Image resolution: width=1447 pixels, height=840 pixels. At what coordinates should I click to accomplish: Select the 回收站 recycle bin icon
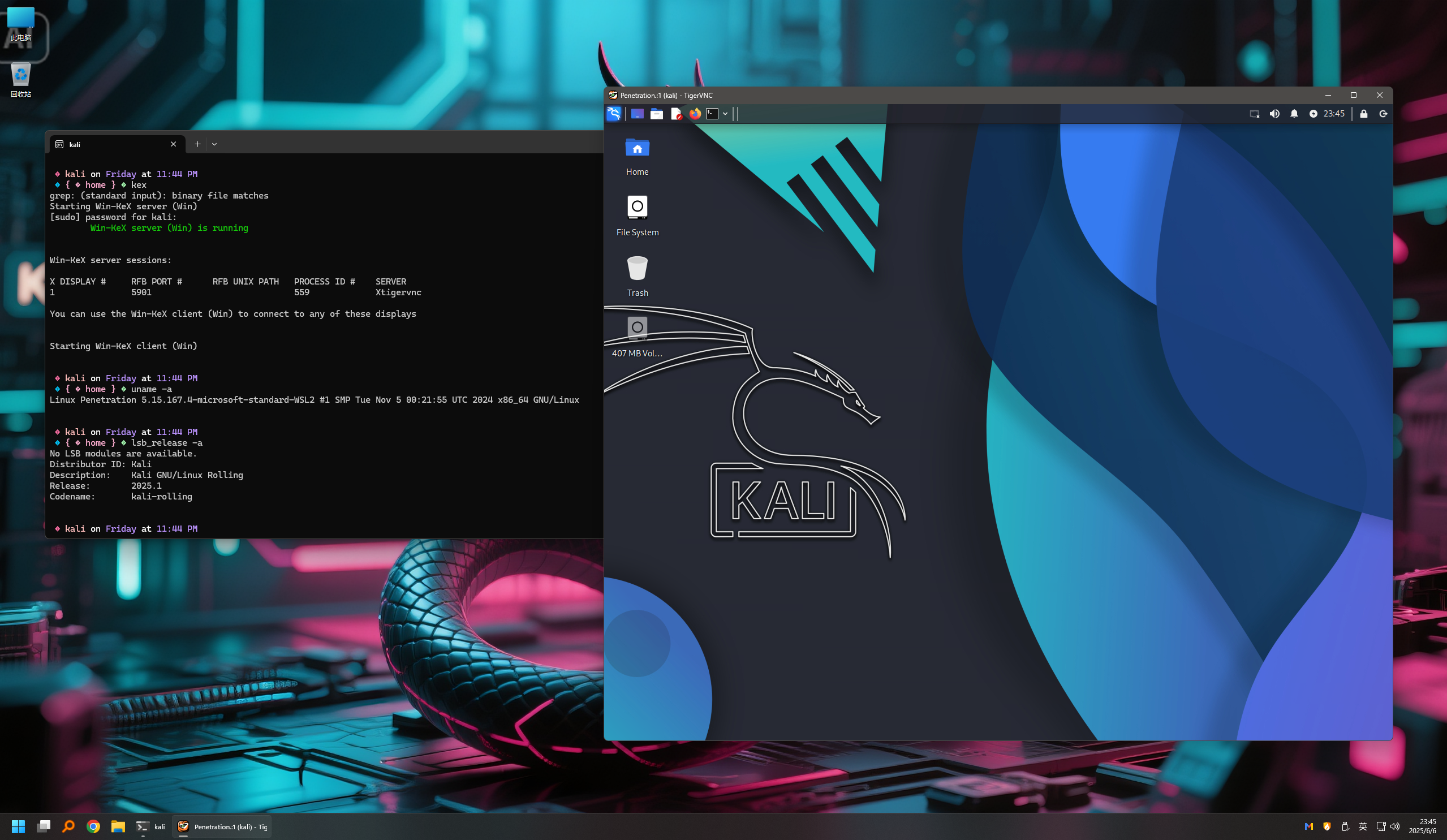pyautogui.click(x=21, y=80)
